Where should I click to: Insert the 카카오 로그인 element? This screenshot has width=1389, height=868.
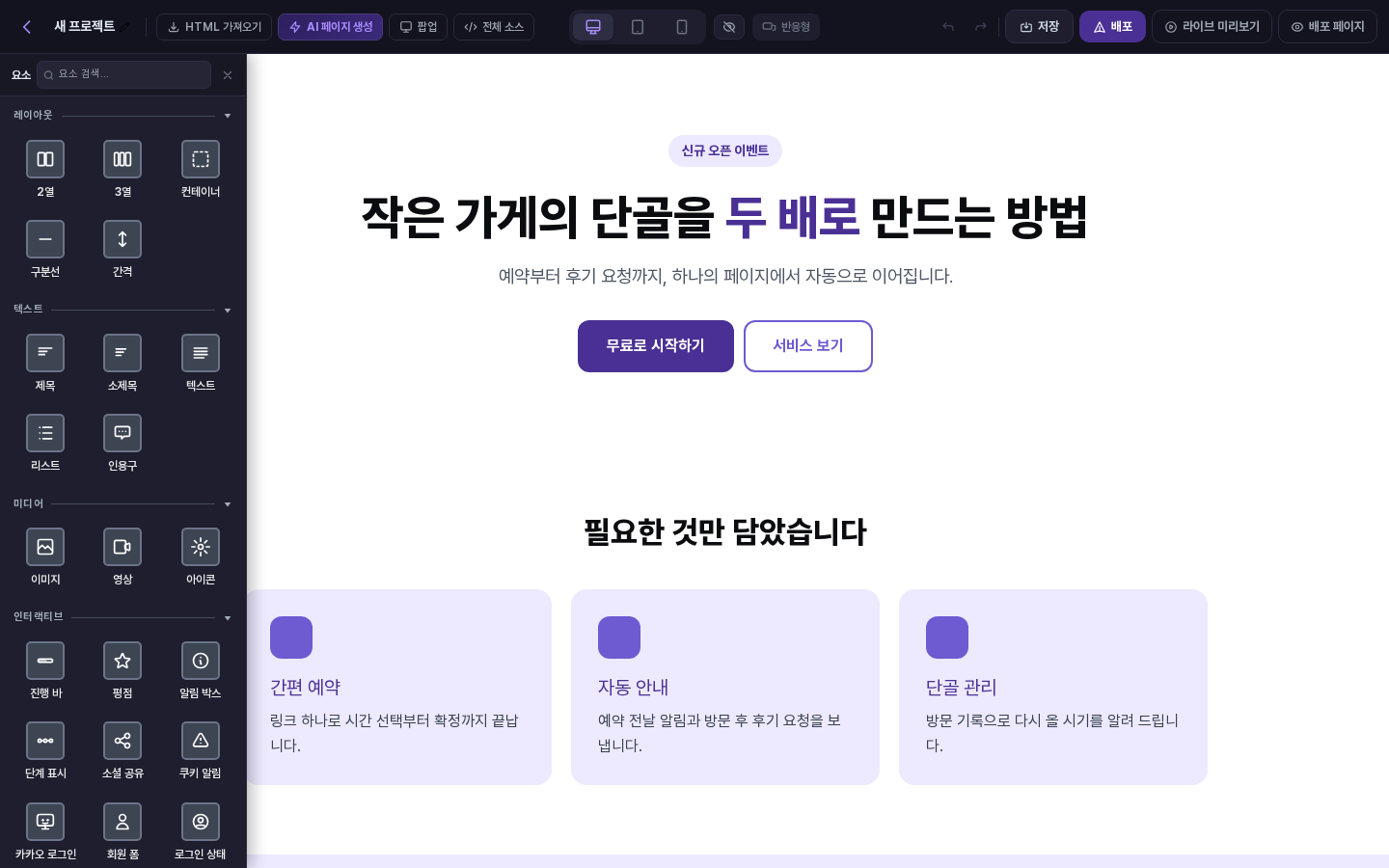pyautogui.click(x=45, y=831)
